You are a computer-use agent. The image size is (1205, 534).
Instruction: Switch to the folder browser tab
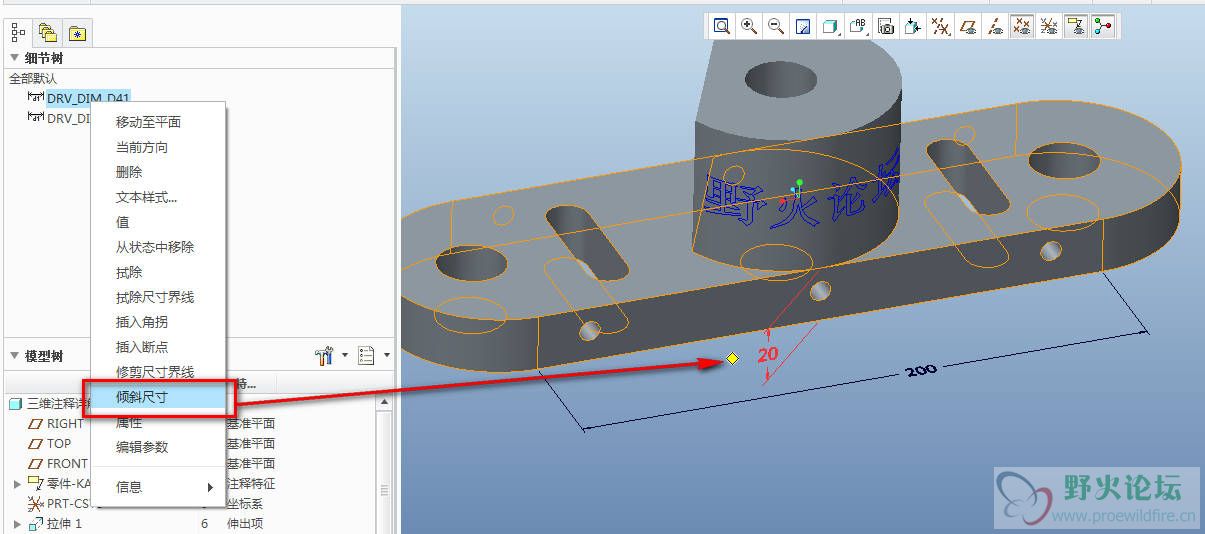click(x=48, y=33)
